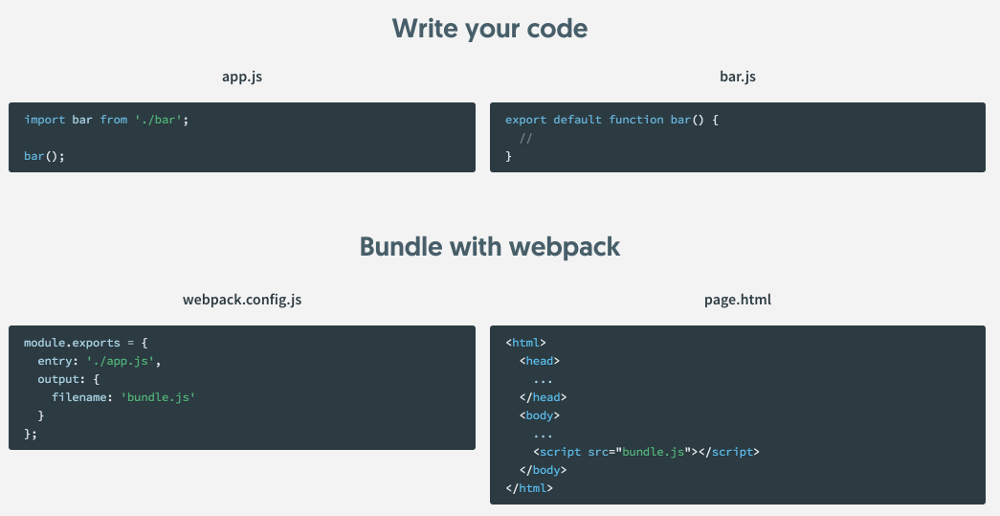Click the webpack.config.js file label
The height and width of the screenshot is (516, 1000).
[242, 299]
